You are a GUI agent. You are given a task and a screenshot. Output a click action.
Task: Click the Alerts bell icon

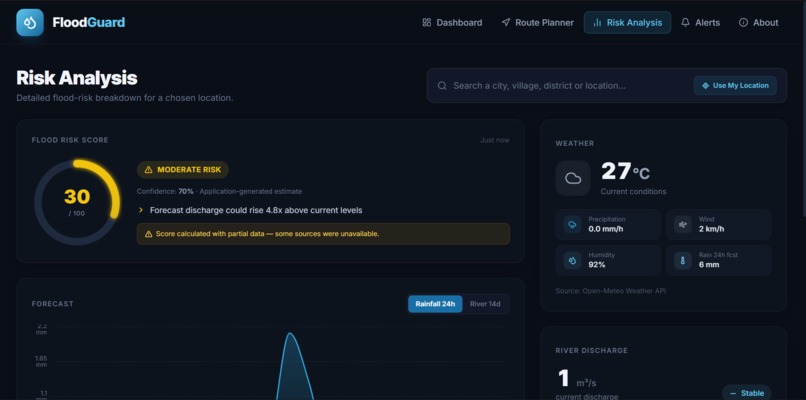click(x=685, y=23)
